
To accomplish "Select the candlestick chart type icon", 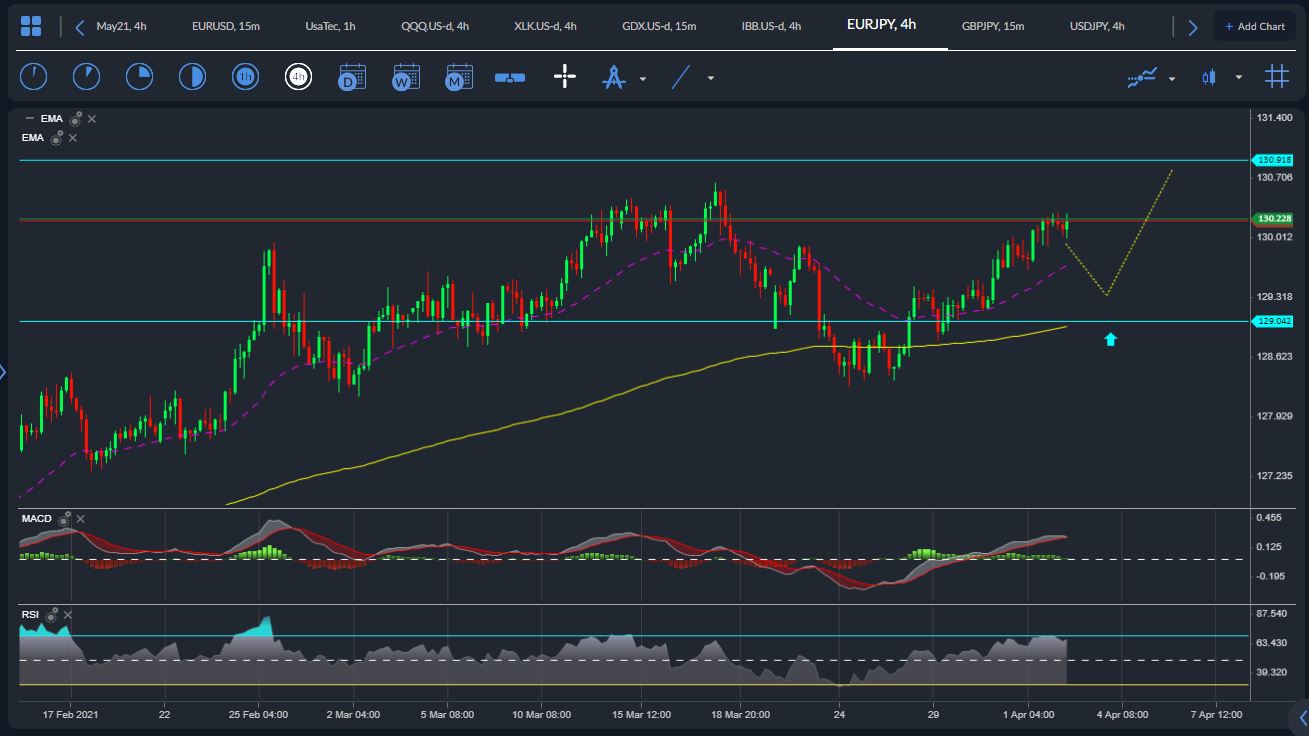I will [1208, 76].
